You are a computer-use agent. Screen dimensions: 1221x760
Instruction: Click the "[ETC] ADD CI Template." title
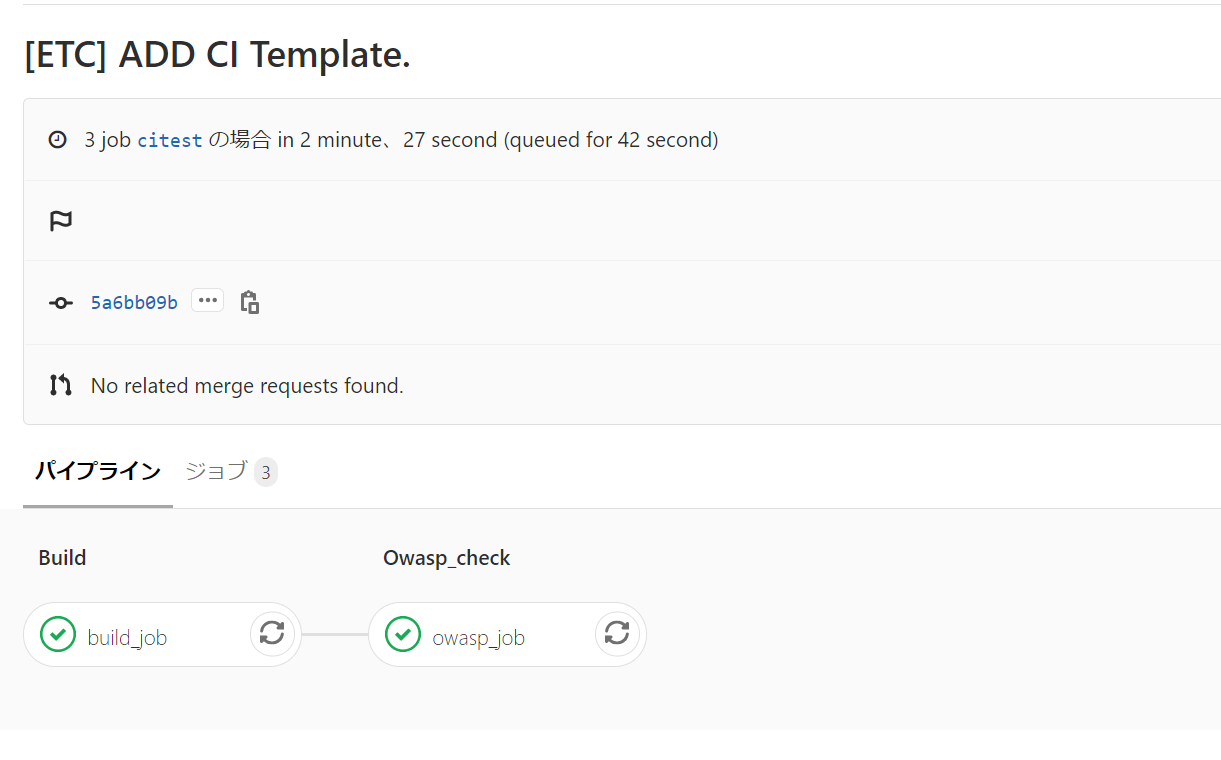click(x=217, y=55)
